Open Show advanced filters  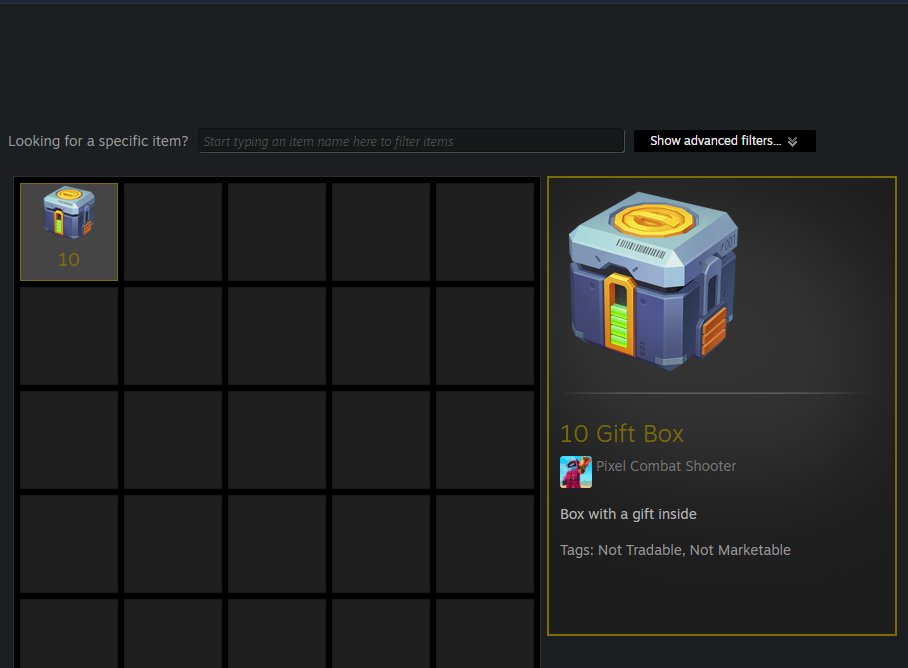click(x=724, y=141)
